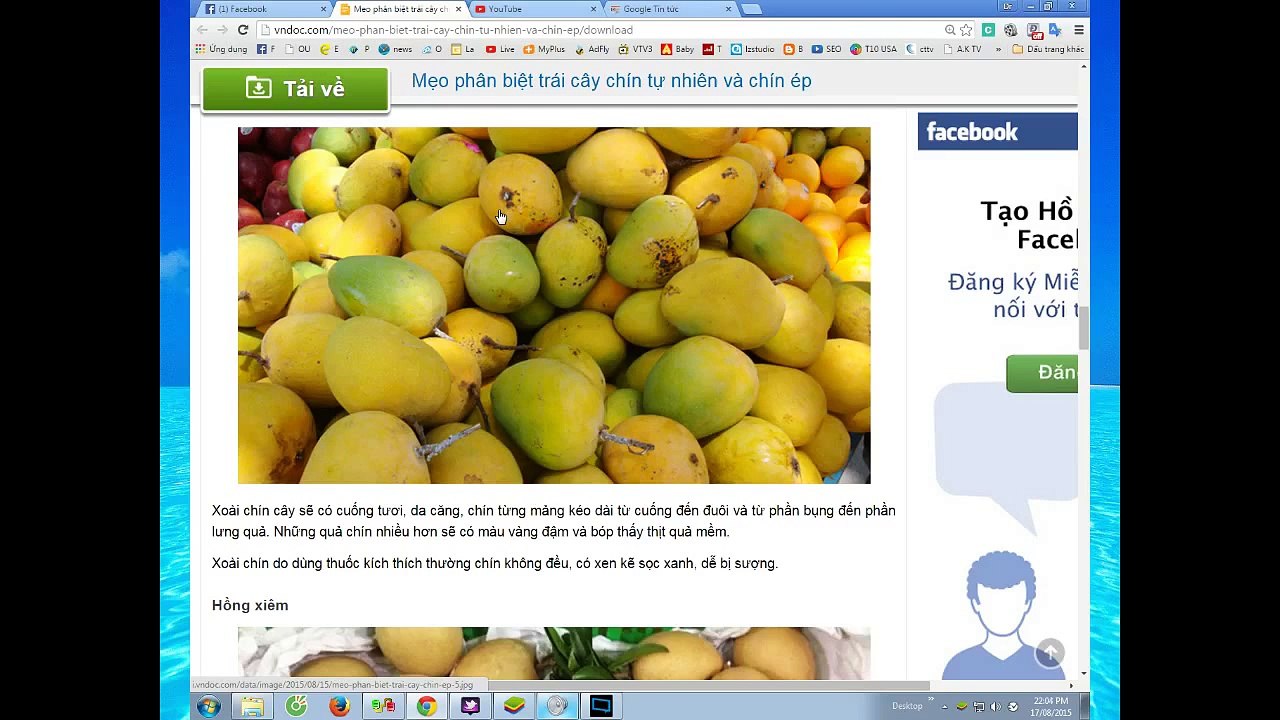The height and width of the screenshot is (720, 1280).
Task: Click the mango photo in the article
Action: (x=554, y=305)
